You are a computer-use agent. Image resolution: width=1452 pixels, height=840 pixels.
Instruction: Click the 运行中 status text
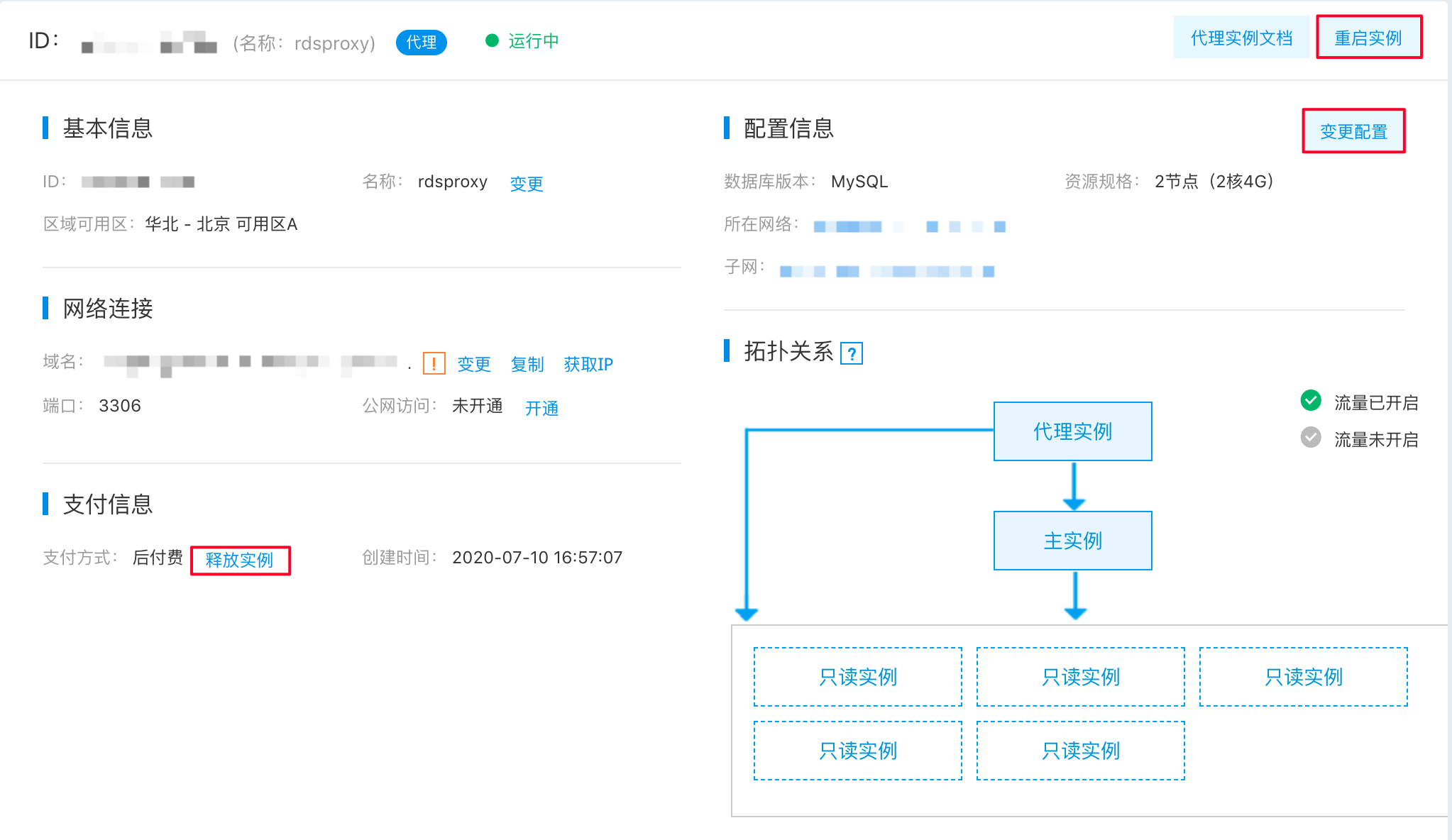534,41
